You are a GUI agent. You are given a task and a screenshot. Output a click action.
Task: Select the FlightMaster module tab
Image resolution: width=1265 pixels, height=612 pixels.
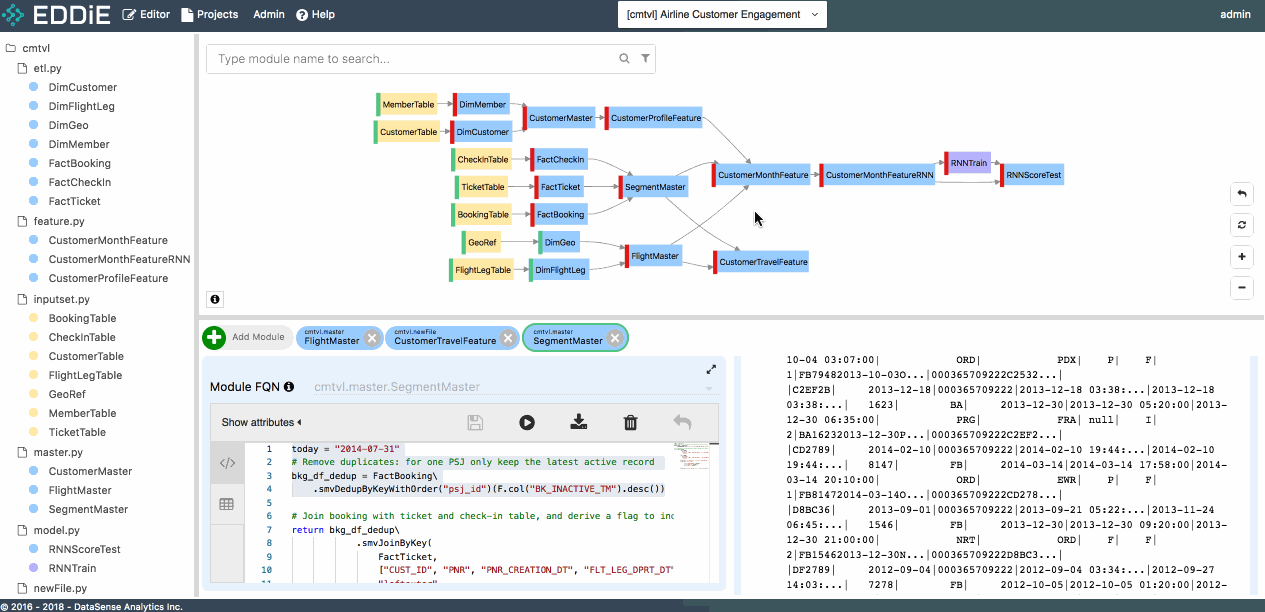pos(332,339)
